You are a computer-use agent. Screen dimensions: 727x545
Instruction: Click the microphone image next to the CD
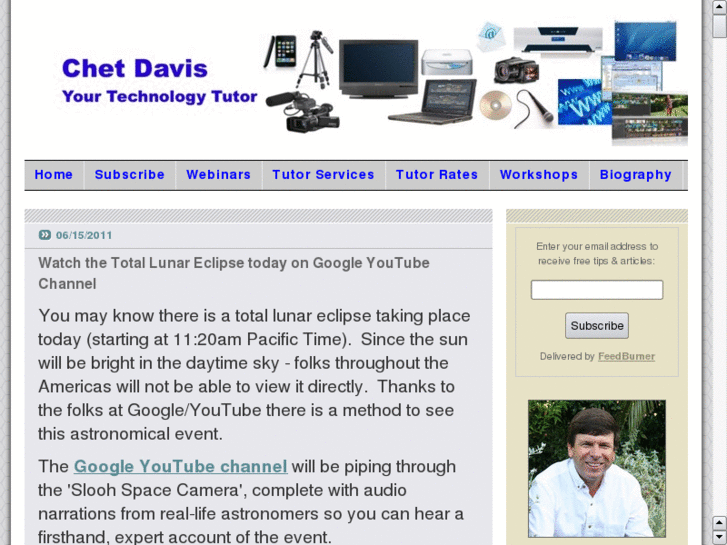click(x=534, y=109)
